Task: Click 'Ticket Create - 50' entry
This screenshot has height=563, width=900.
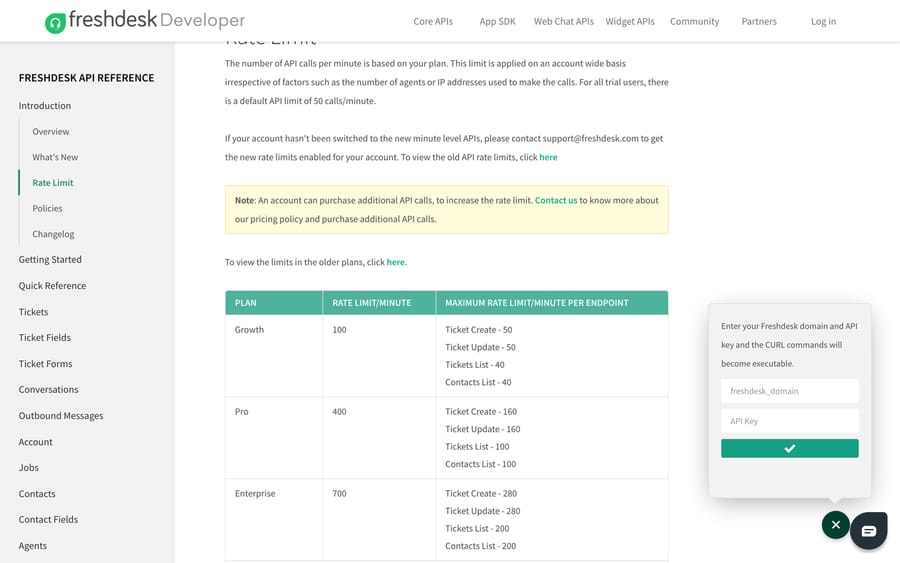Action: tap(479, 330)
